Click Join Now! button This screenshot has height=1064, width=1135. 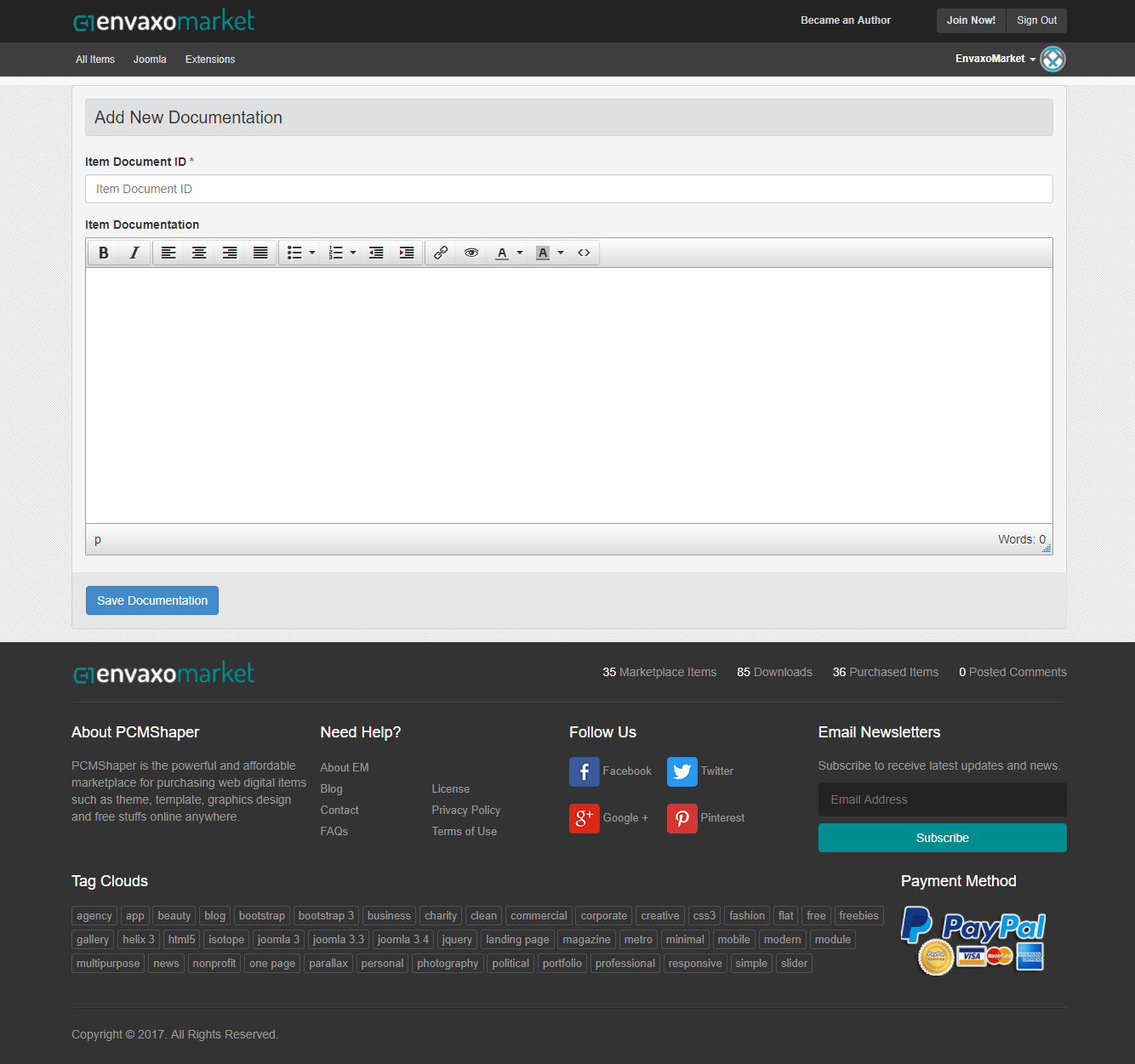tap(971, 20)
